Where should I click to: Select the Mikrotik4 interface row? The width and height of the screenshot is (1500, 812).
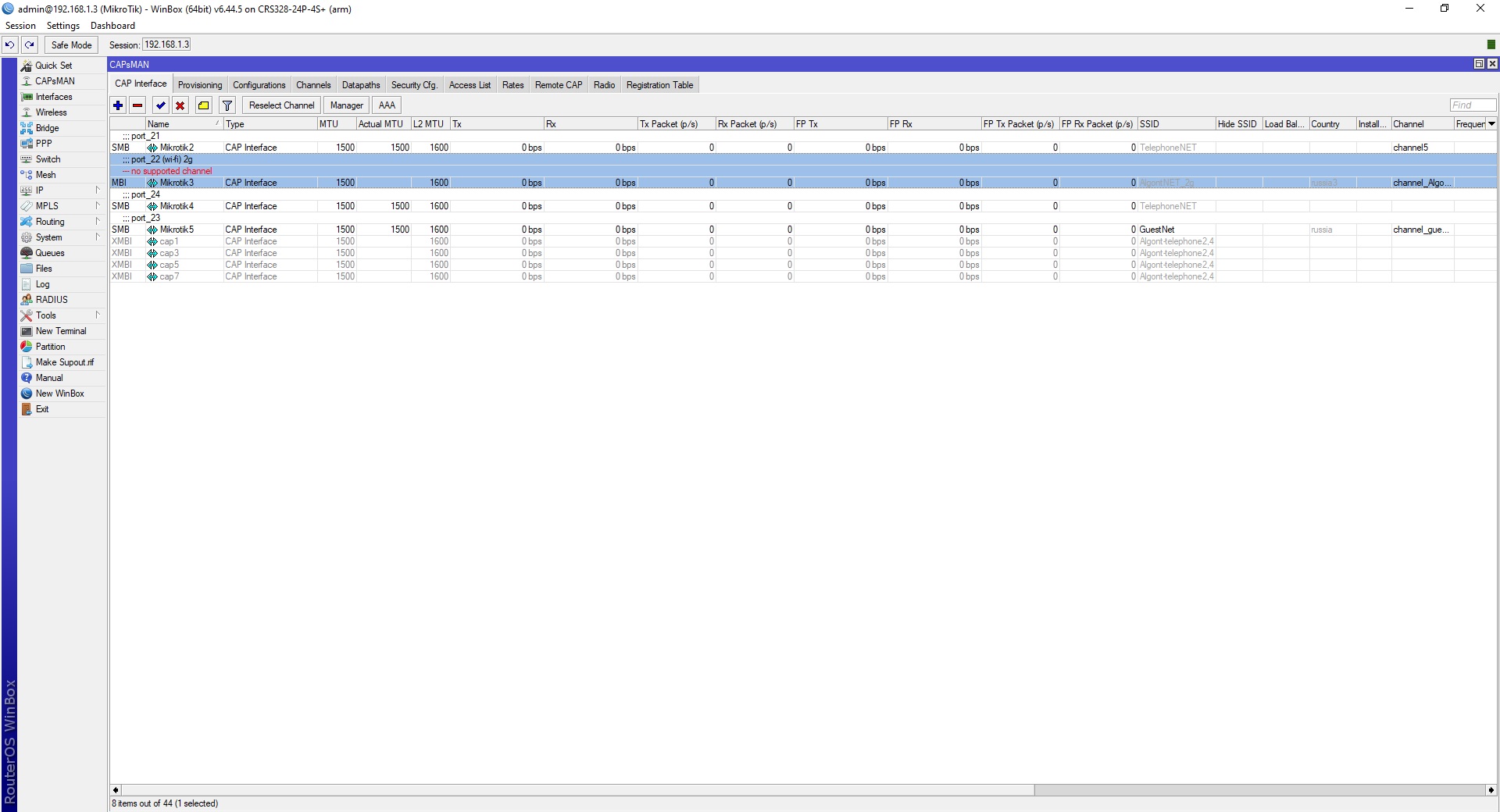point(803,206)
